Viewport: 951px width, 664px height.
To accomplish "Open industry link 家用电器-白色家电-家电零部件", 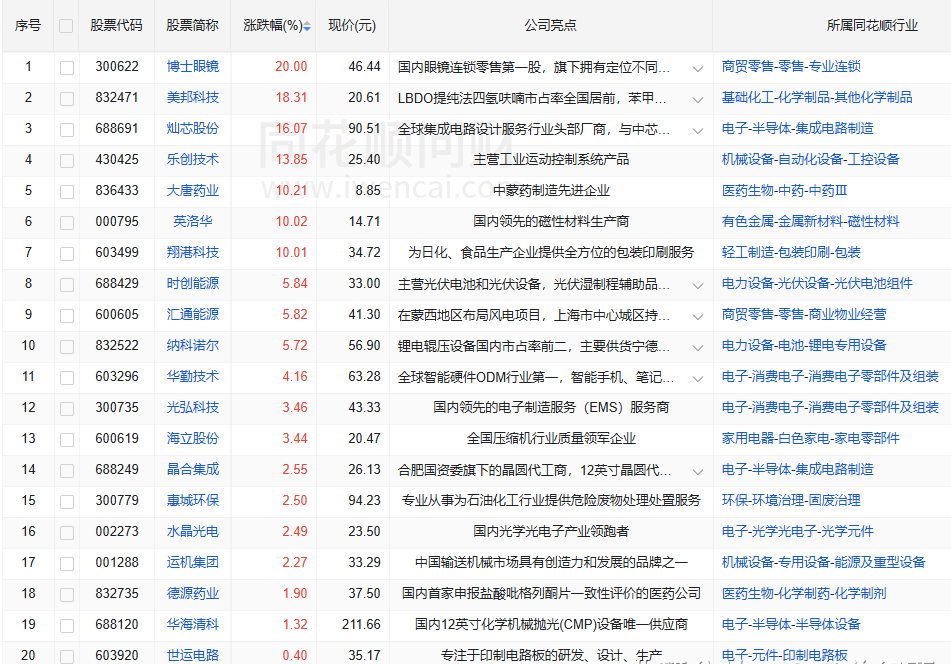I will tap(810, 438).
